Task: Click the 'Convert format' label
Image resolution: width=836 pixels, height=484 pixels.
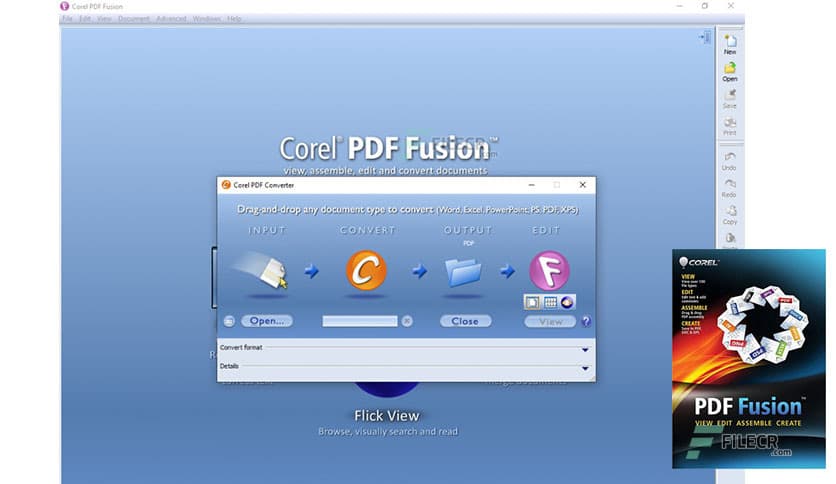Action: click(241, 347)
